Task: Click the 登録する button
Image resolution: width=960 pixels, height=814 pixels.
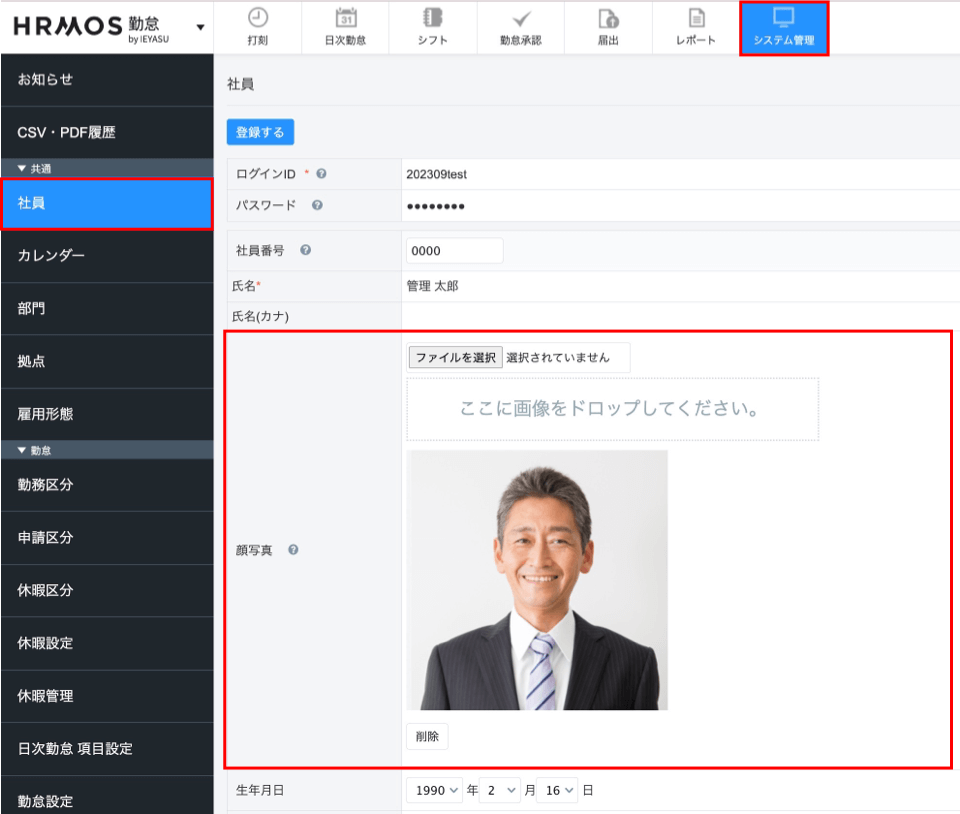Action: point(260,132)
